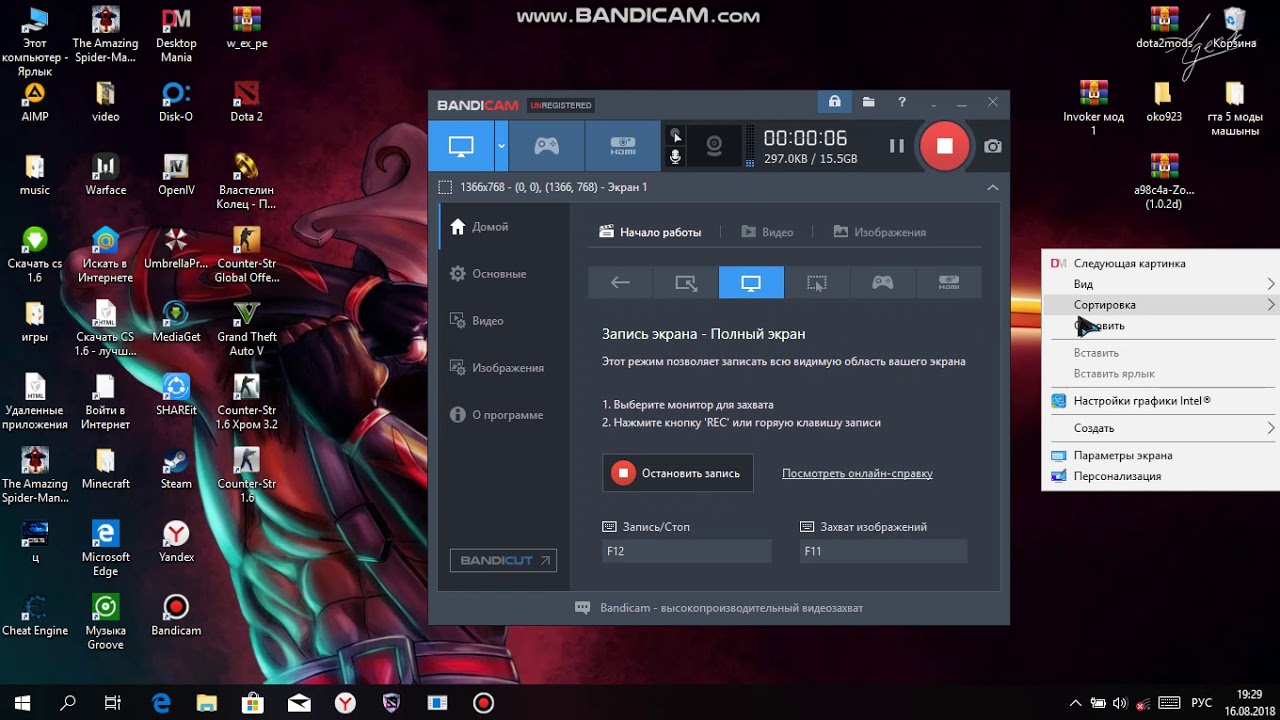Toggle mouse cursor recording icon
Image resolution: width=1280 pixels, height=720 pixels.
click(x=676, y=135)
